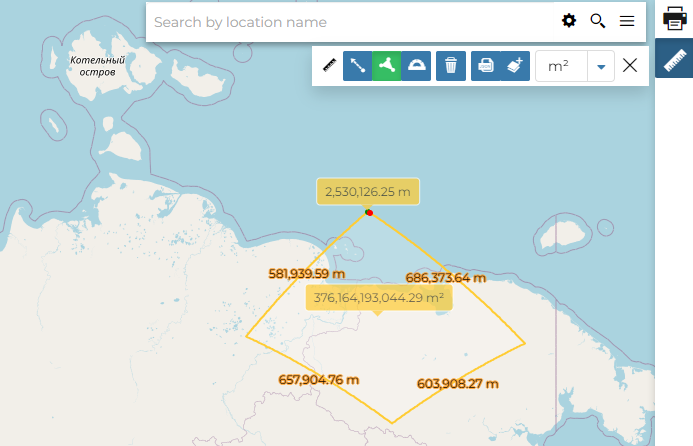The height and width of the screenshot is (446, 693).
Task: Select the measure area tool
Action: pyautogui.click(x=387, y=66)
